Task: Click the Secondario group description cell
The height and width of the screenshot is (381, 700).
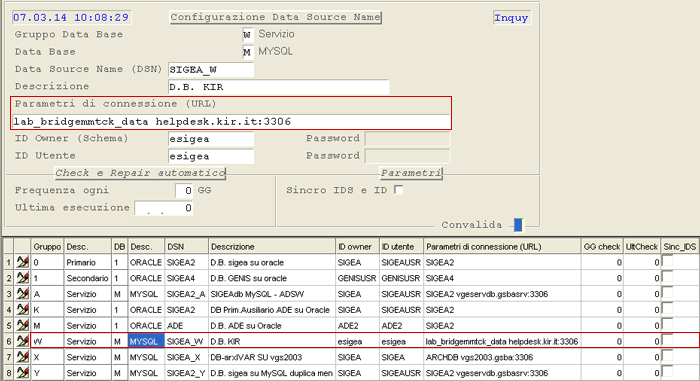Action: 88,278
